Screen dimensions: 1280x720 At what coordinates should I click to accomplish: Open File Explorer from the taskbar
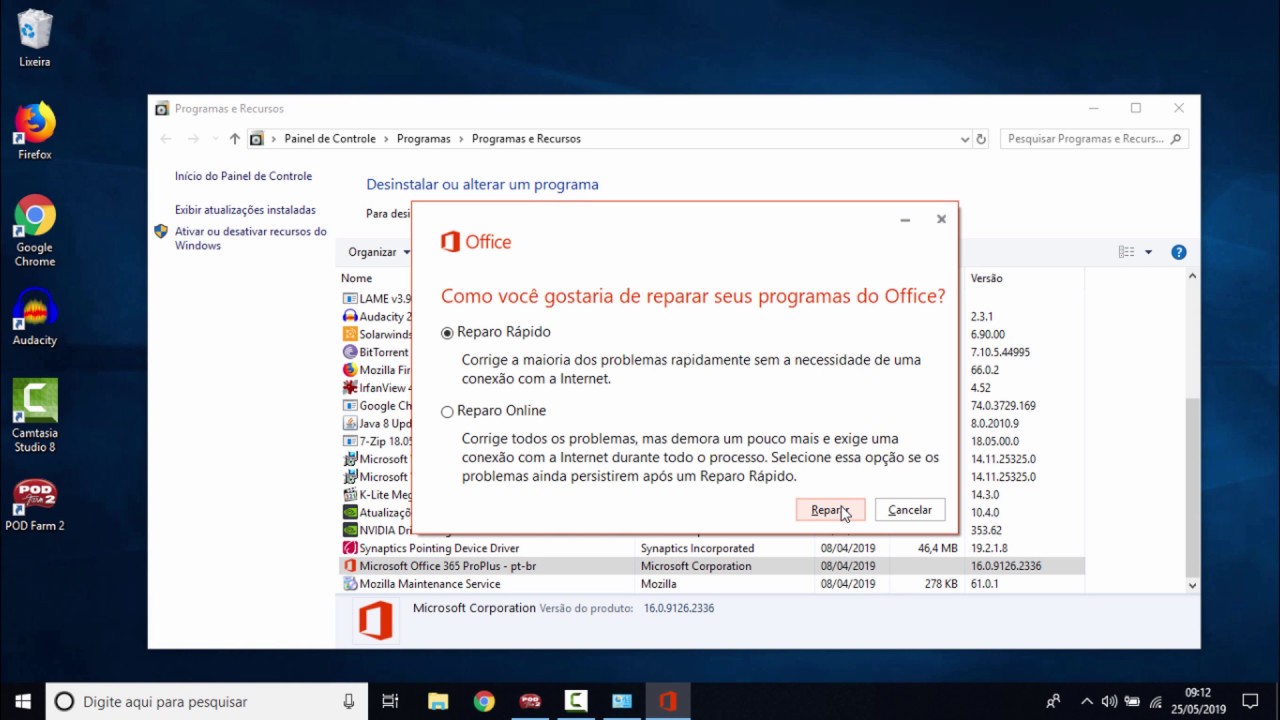(x=438, y=702)
